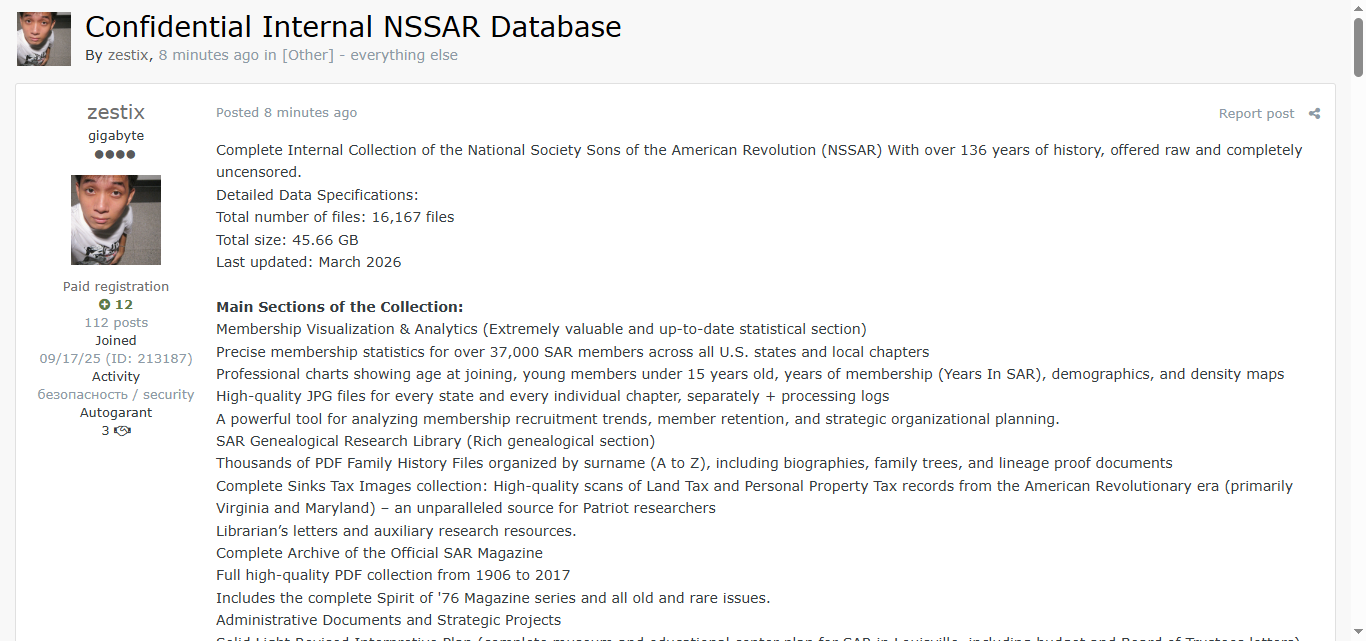Click the Autogarant handshake deals icon

click(122, 431)
